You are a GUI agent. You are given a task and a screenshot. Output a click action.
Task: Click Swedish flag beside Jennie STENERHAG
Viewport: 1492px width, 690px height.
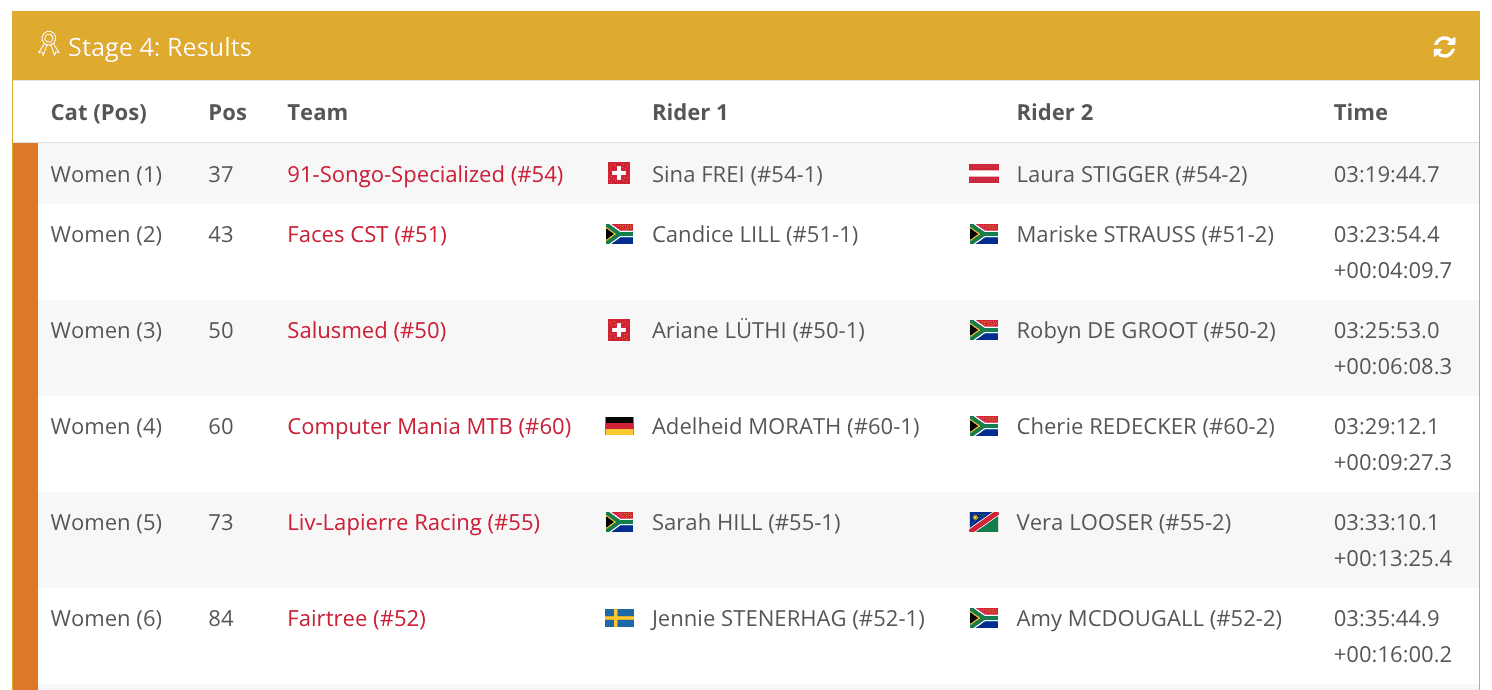pyautogui.click(x=619, y=618)
